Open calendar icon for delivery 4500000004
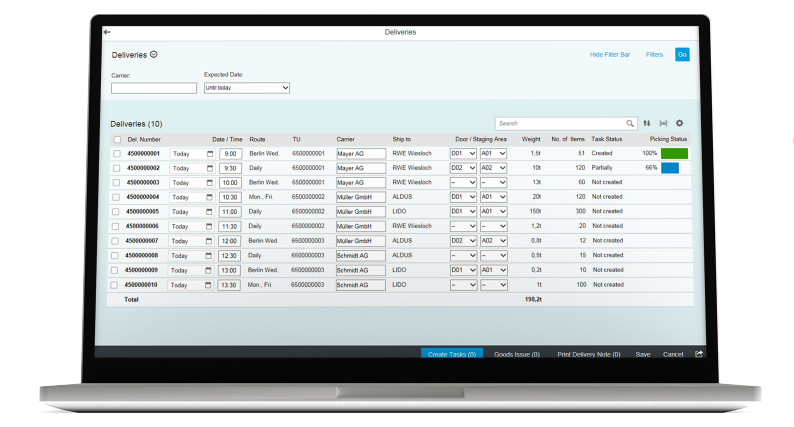The image size is (794, 427). [209, 197]
